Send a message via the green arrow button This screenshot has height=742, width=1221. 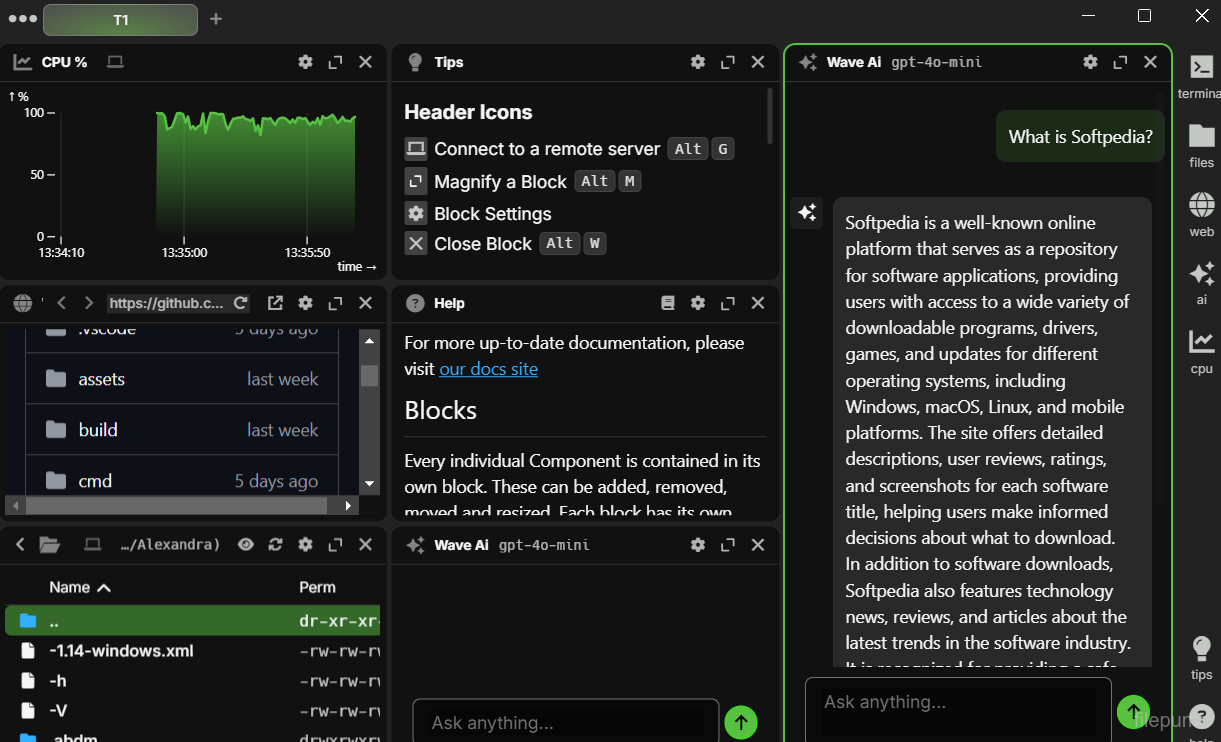click(x=1133, y=712)
